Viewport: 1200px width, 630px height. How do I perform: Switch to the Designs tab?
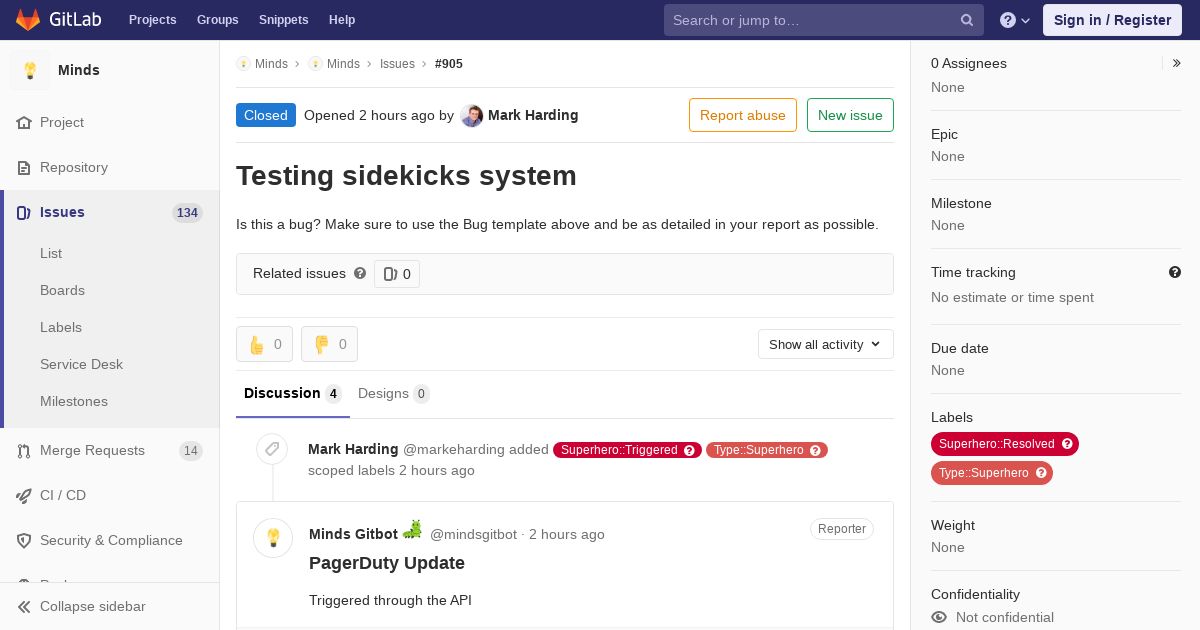[394, 394]
